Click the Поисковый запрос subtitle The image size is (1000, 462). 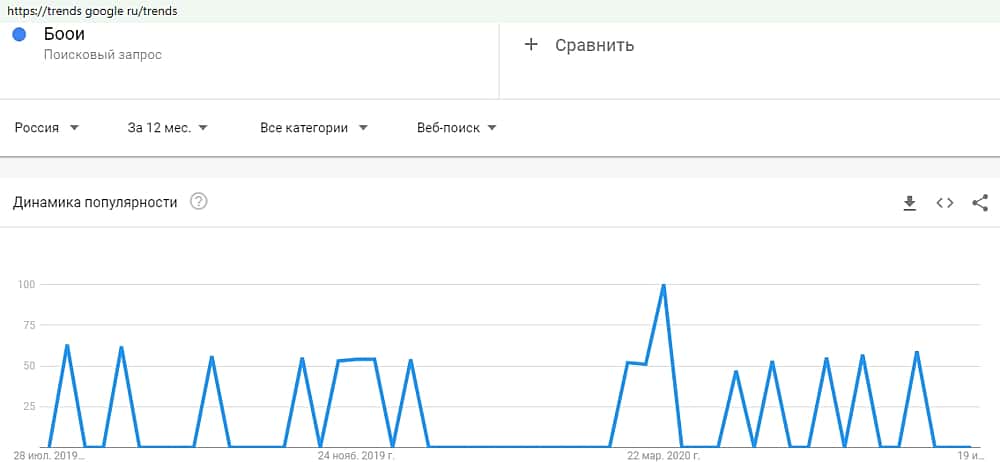tap(103, 55)
